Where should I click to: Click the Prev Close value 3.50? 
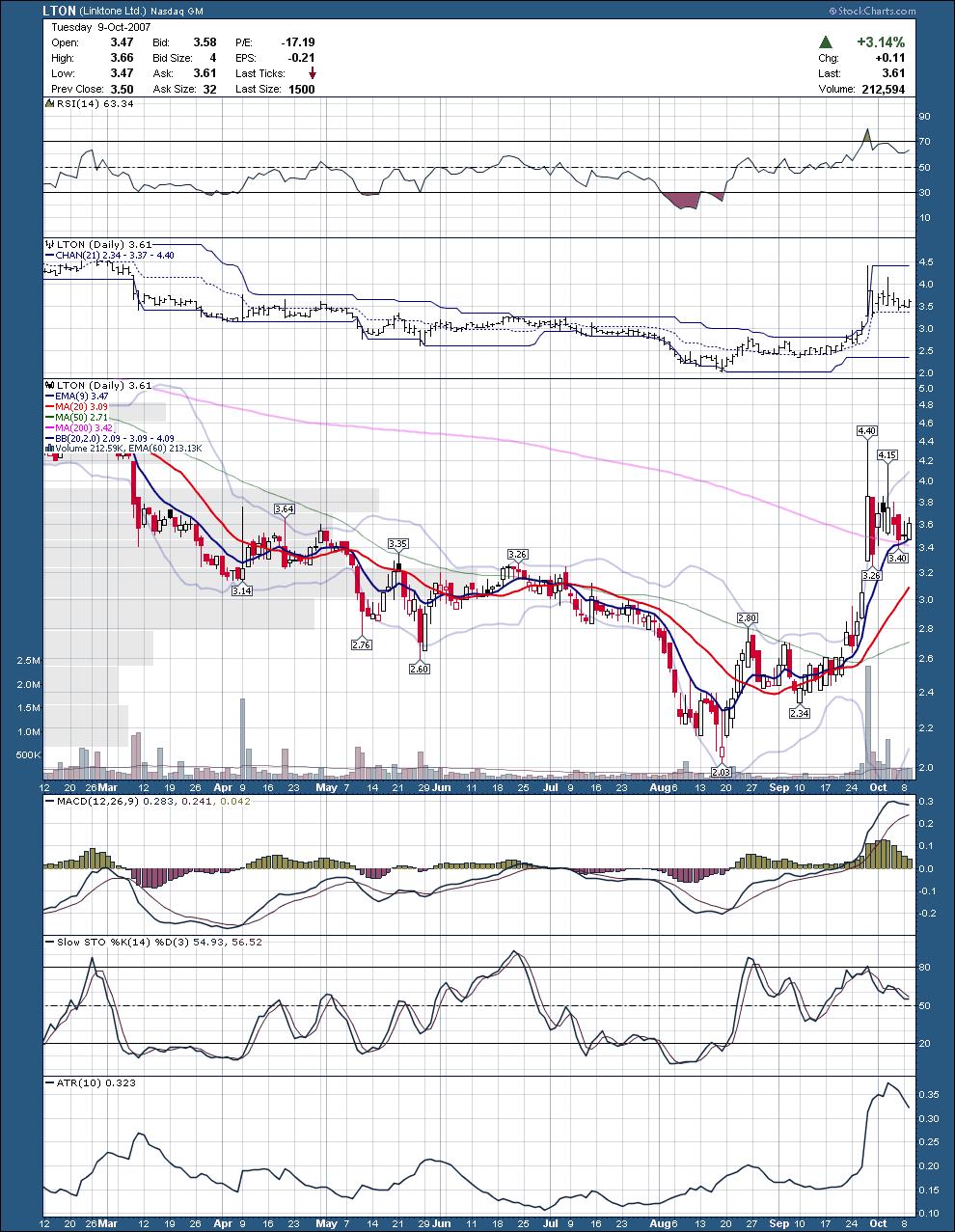122,89
